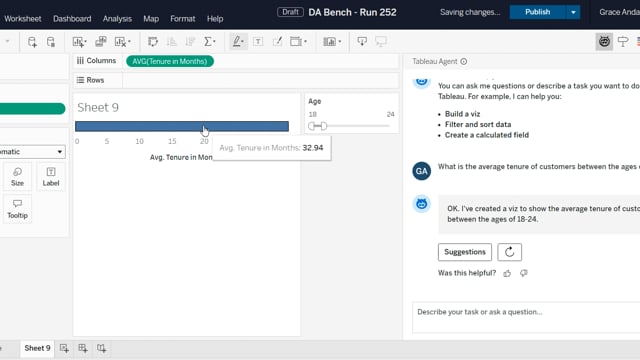Click the new worksheet tab icon
The height and width of the screenshot is (360, 640).
pos(64,349)
